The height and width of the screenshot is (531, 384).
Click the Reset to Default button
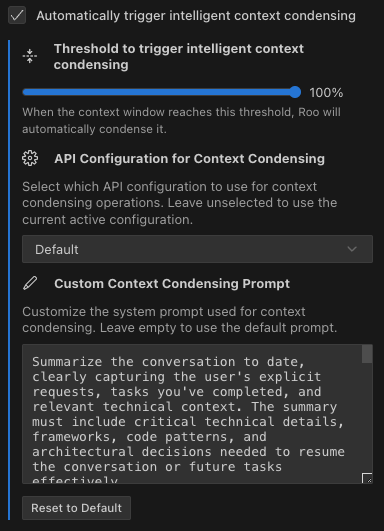77,508
